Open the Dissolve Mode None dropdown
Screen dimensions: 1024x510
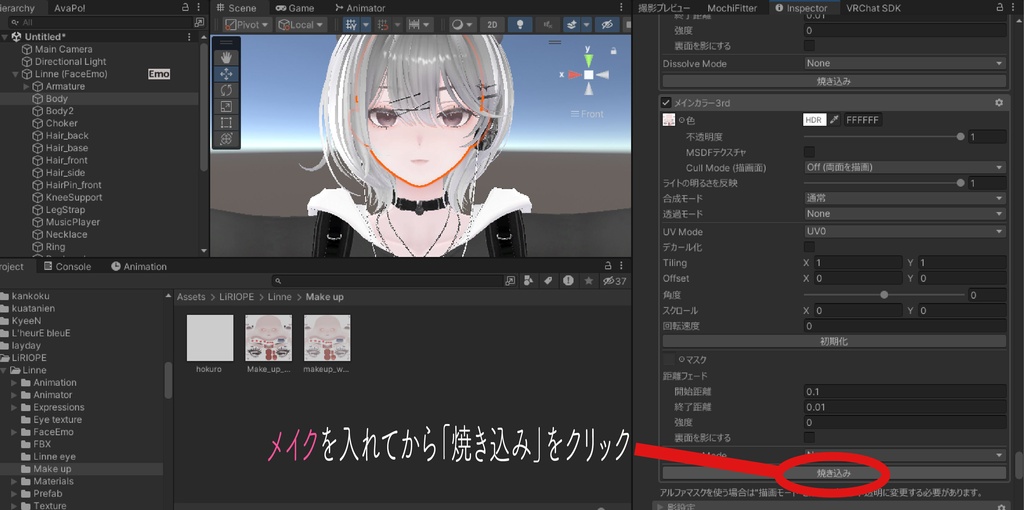tap(904, 63)
